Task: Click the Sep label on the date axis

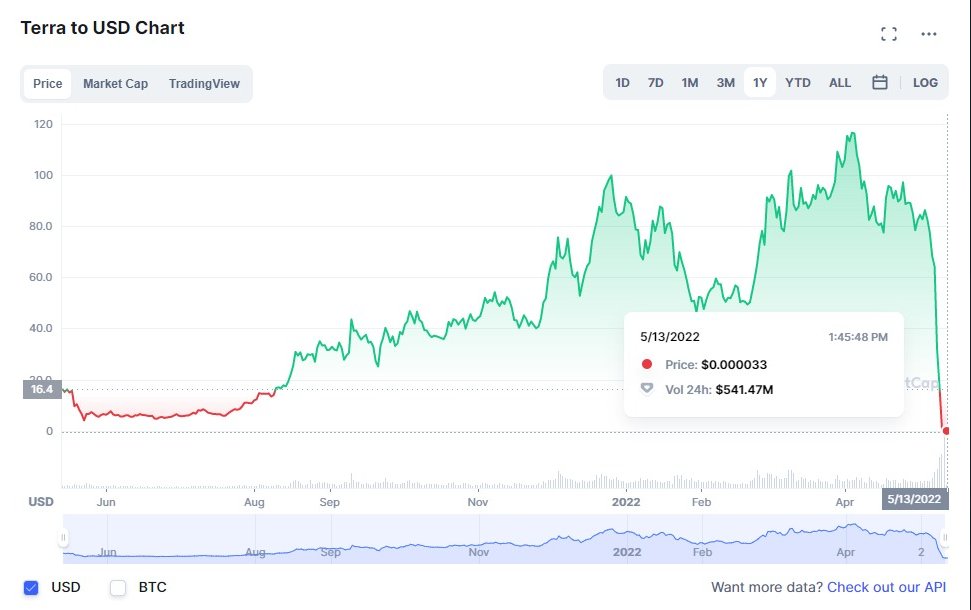Action: click(x=329, y=502)
